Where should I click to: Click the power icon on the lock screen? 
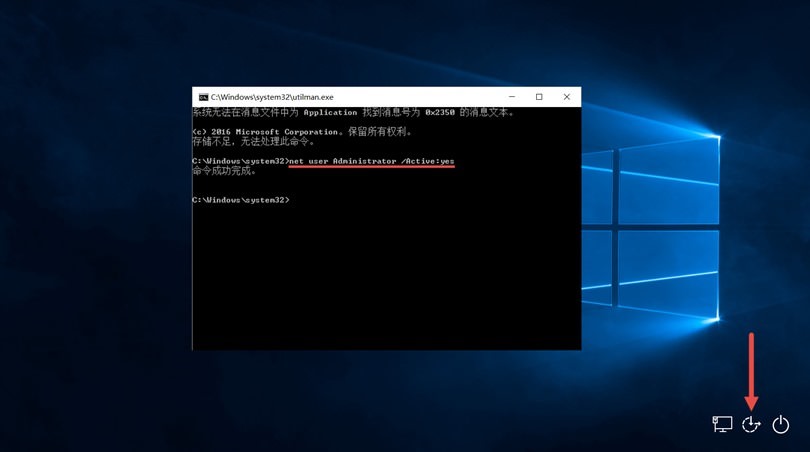(781, 424)
